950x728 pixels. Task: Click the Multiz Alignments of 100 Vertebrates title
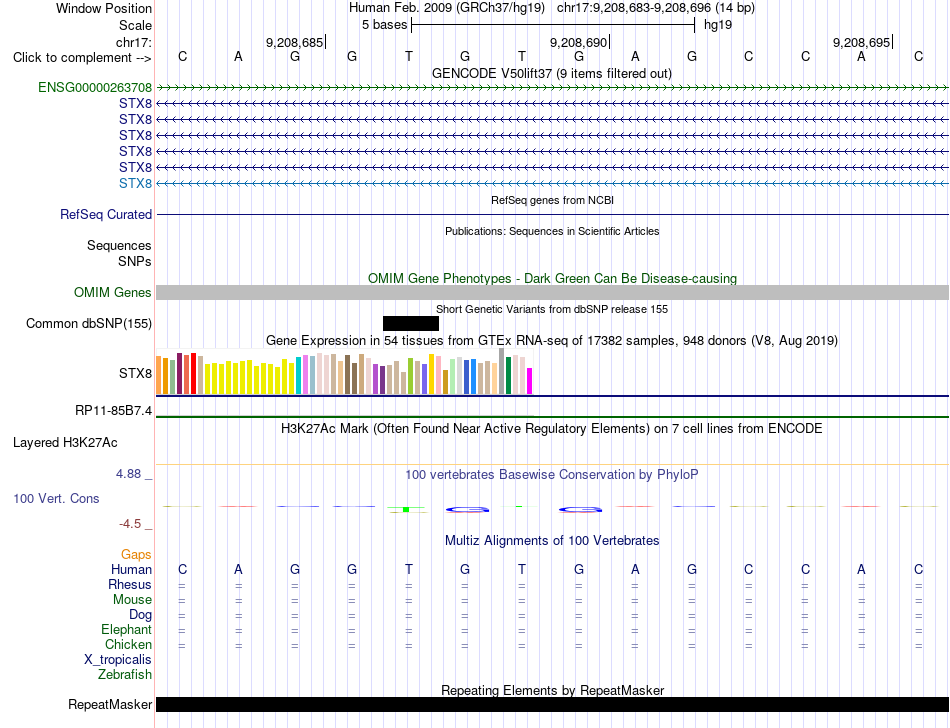552,540
